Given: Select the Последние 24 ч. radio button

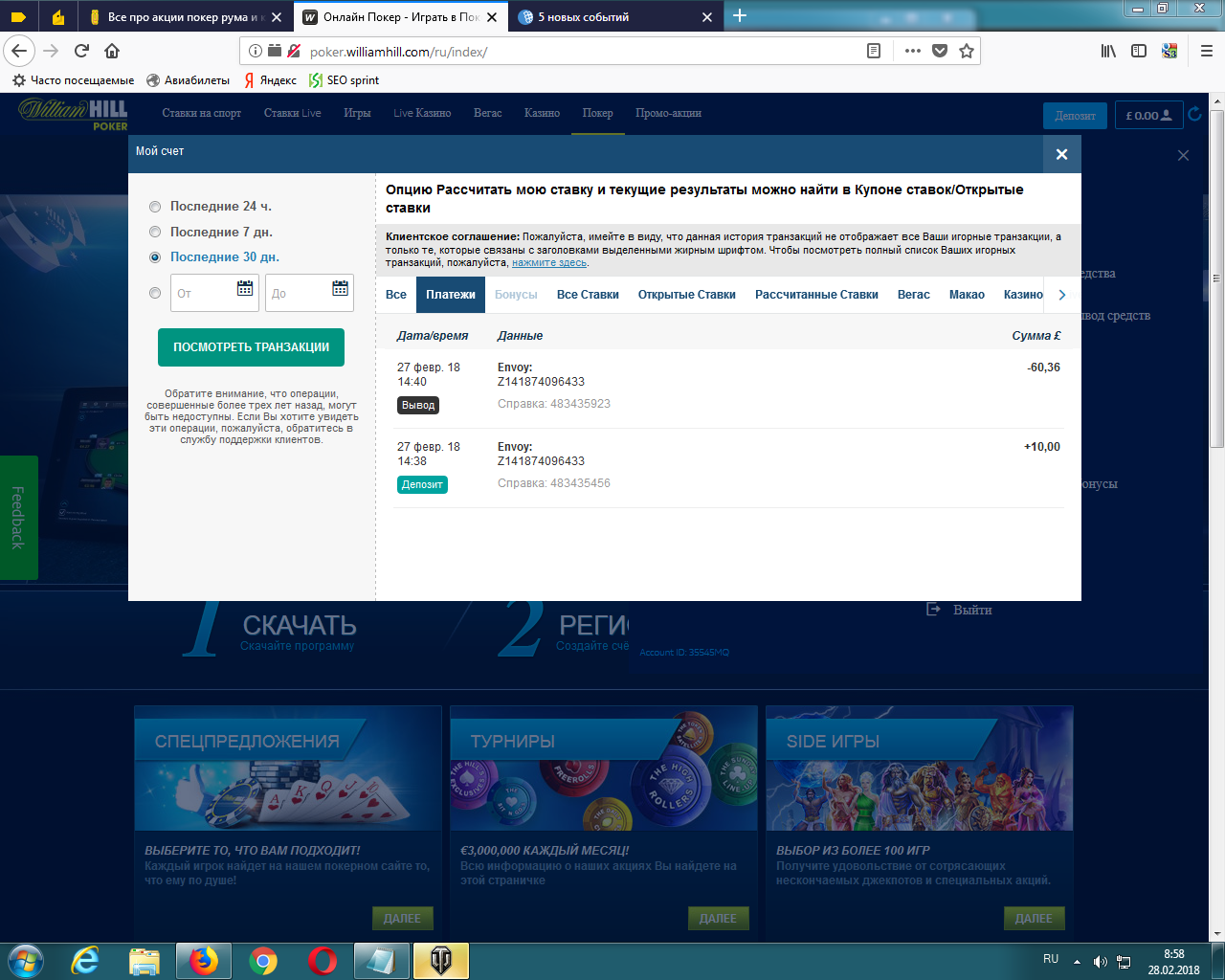Looking at the screenshot, I should [155, 207].
